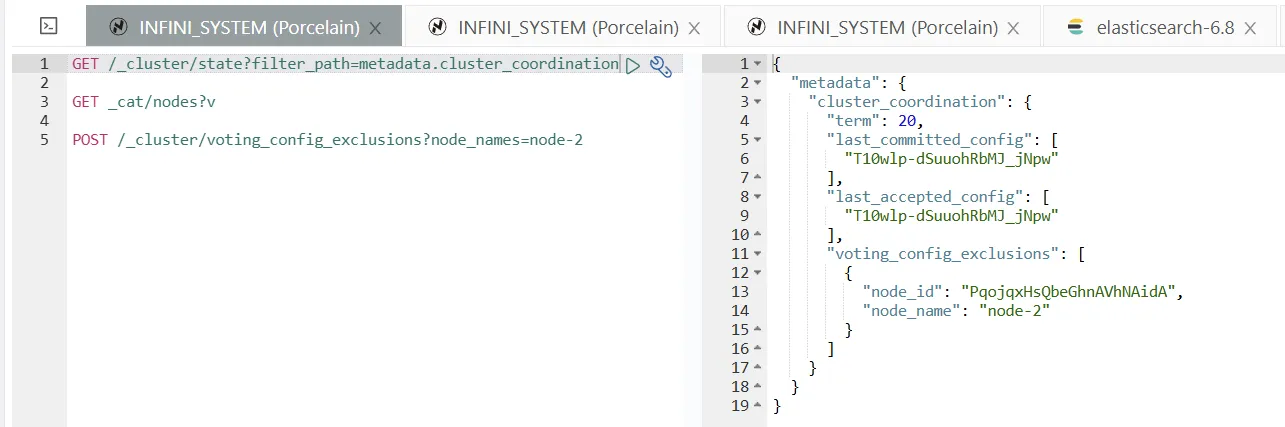Switch to the third INFINI_SYSTEM (Porcelain) tab
The height and width of the screenshot is (427, 1285).
click(882, 28)
